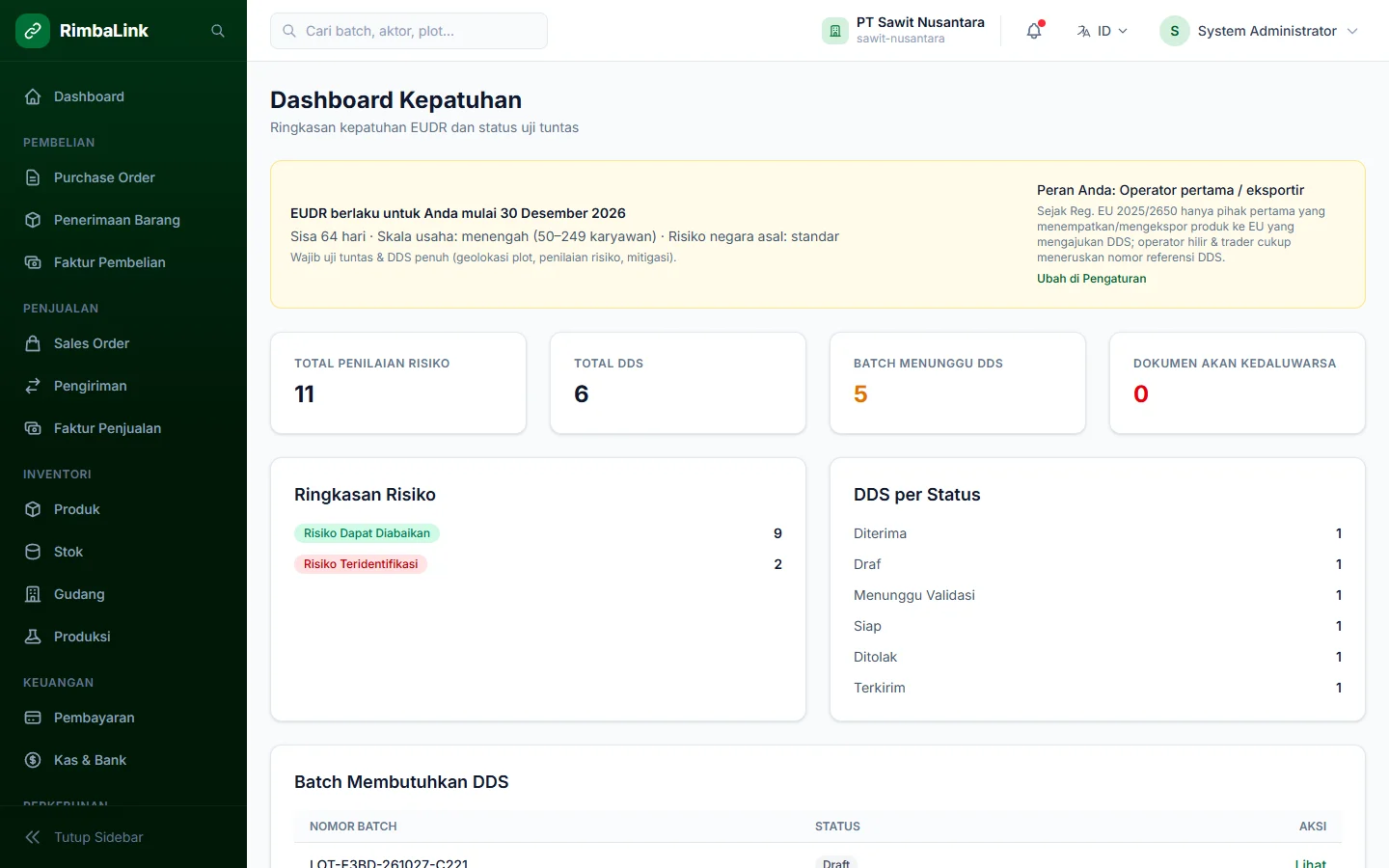The width and height of the screenshot is (1389, 868).
Task: Open PT Sawit Nusantara organization switcher
Action: 904,31
